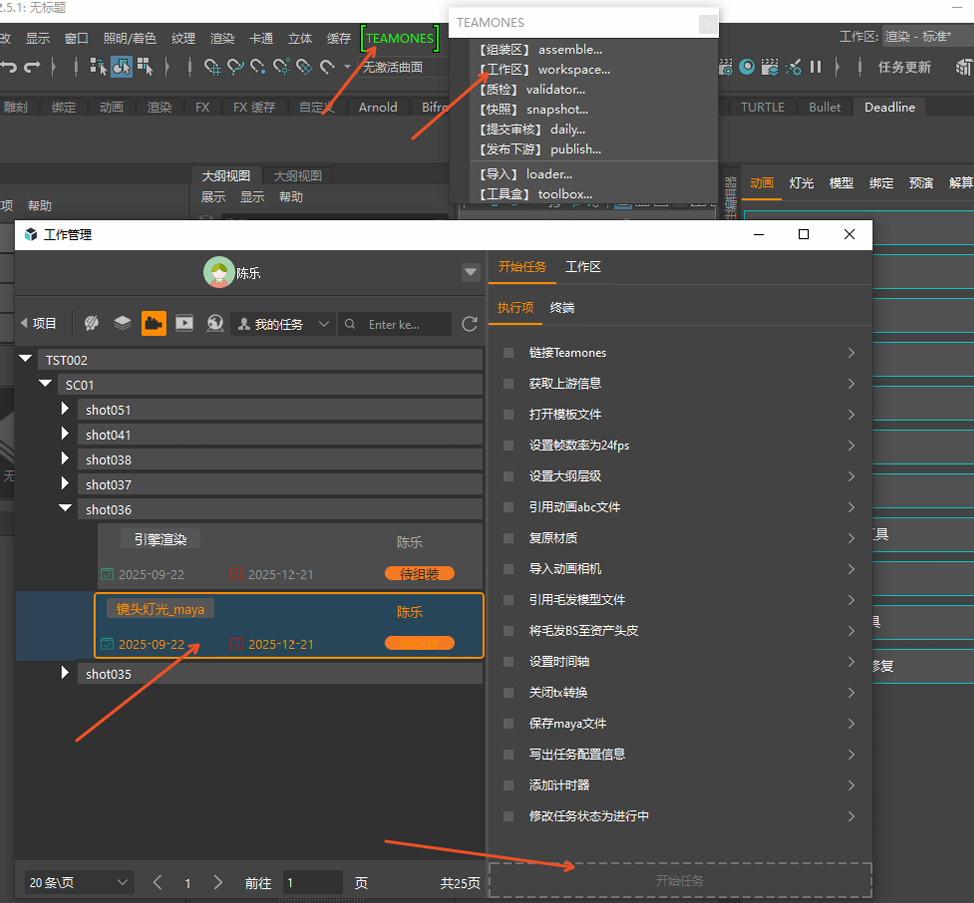The width and height of the screenshot is (974, 903).
Task: Click the orange camera filter icon
Action: [153, 323]
